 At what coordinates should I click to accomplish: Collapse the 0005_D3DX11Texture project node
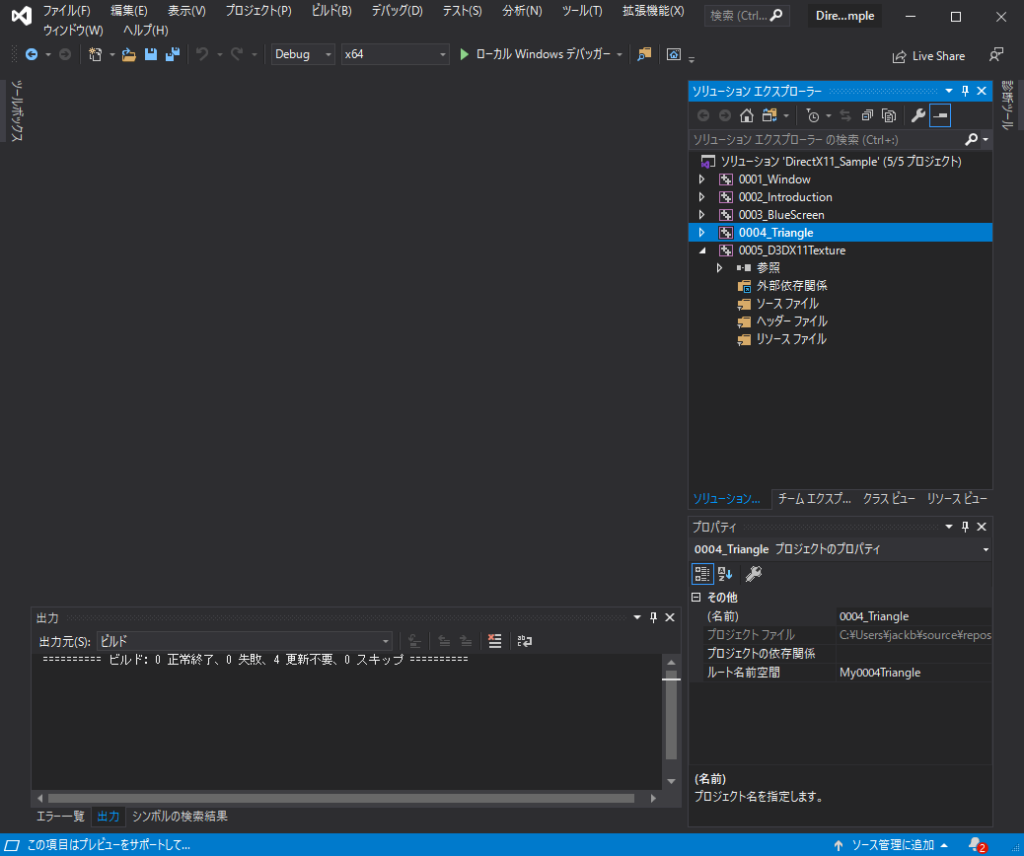point(703,250)
